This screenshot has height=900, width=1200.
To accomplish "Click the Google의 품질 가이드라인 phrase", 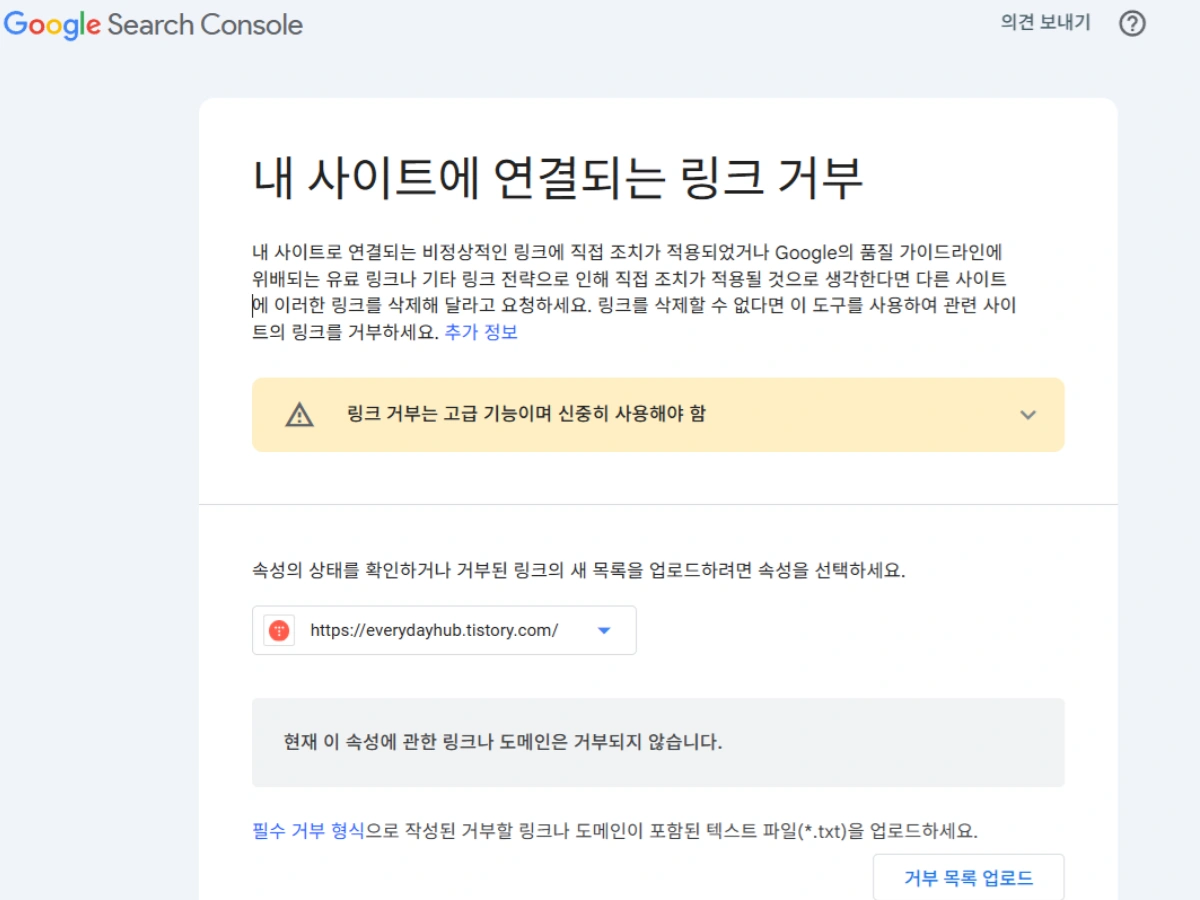I will point(888,252).
